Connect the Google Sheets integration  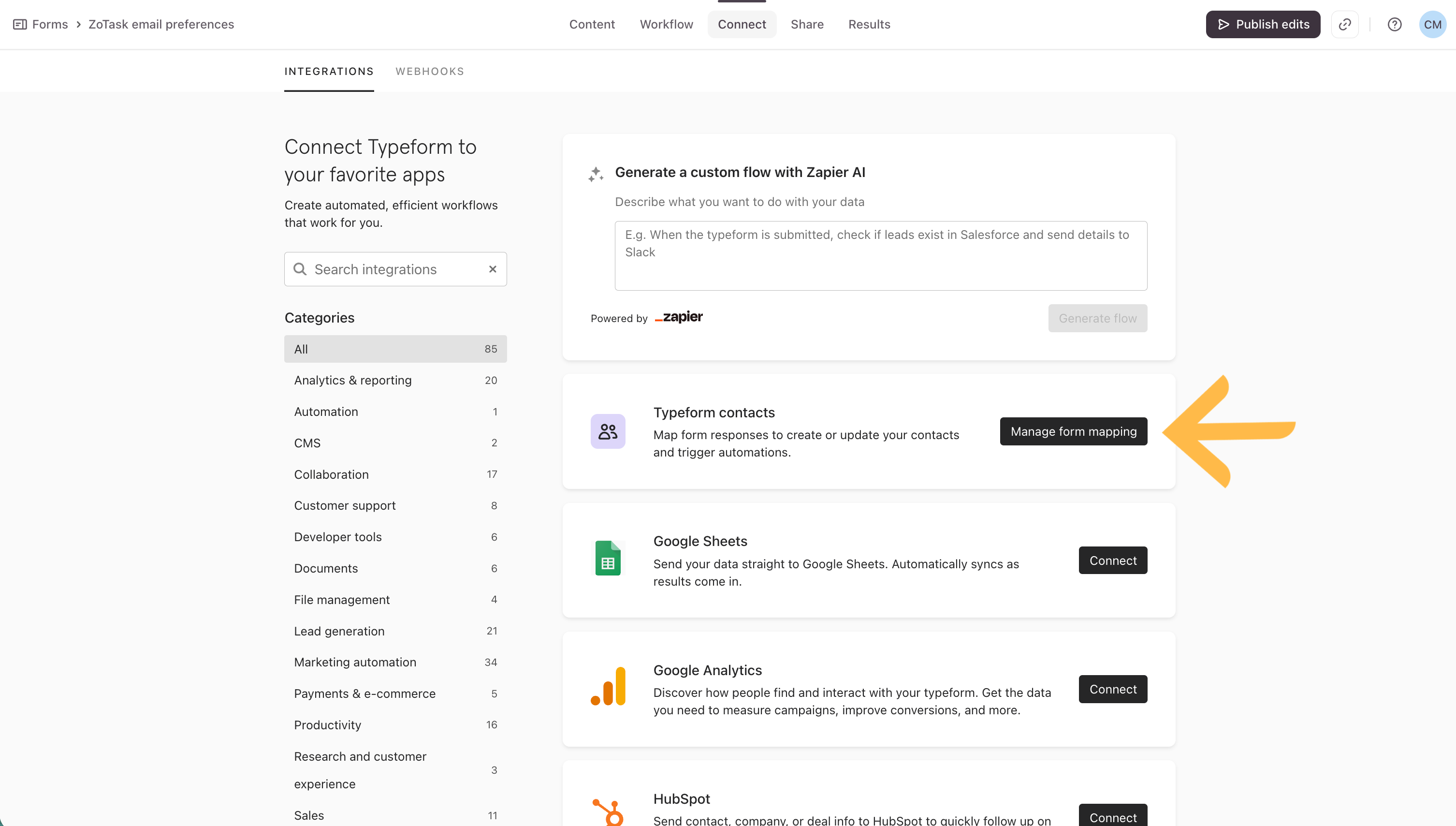pyautogui.click(x=1112, y=560)
